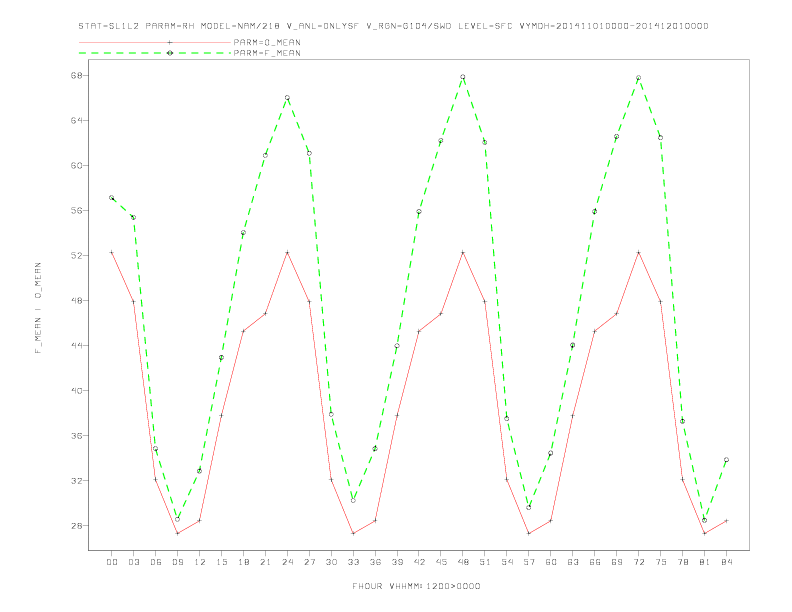The height and width of the screenshot is (612, 792).
Task: Click x-axis forecast hour label 12
Action: tap(200, 562)
